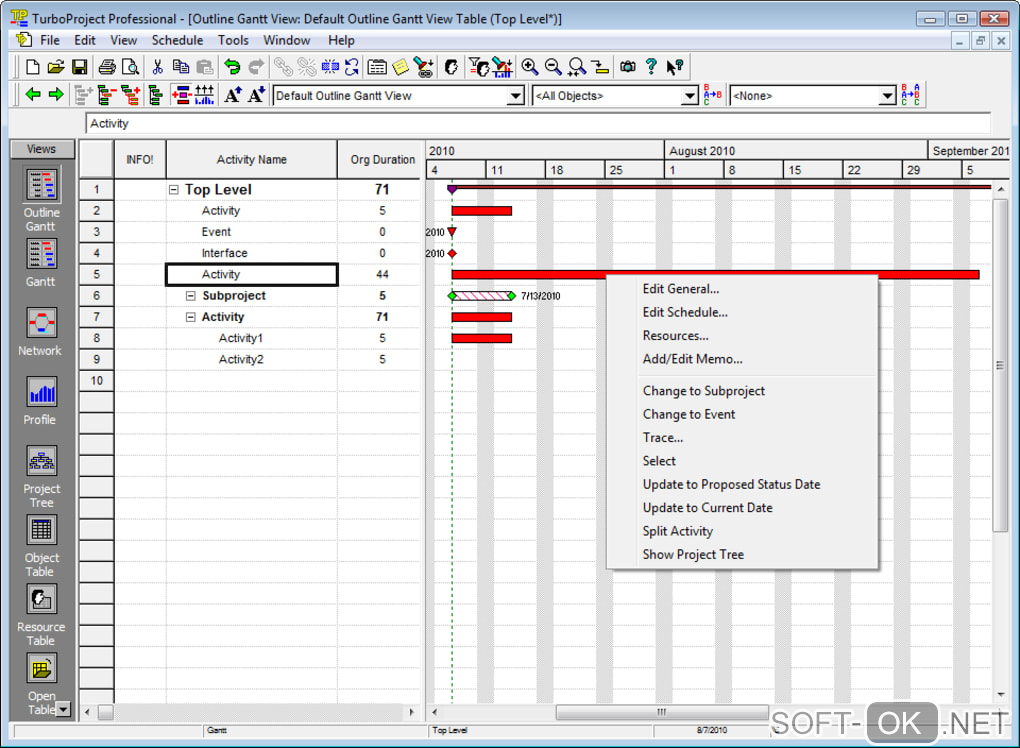Click the Gantt chart horizontal scrollbar thumb
The width and height of the screenshot is (1020, 748).
point(662,712)
